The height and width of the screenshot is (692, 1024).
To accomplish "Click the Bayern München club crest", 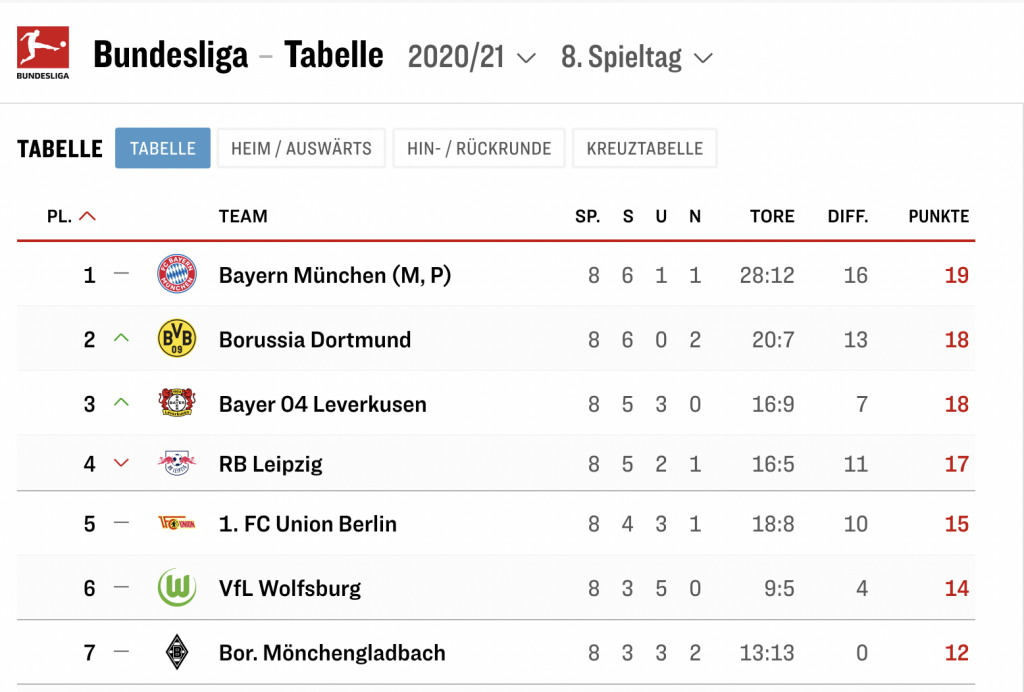I will coord(177,275).
